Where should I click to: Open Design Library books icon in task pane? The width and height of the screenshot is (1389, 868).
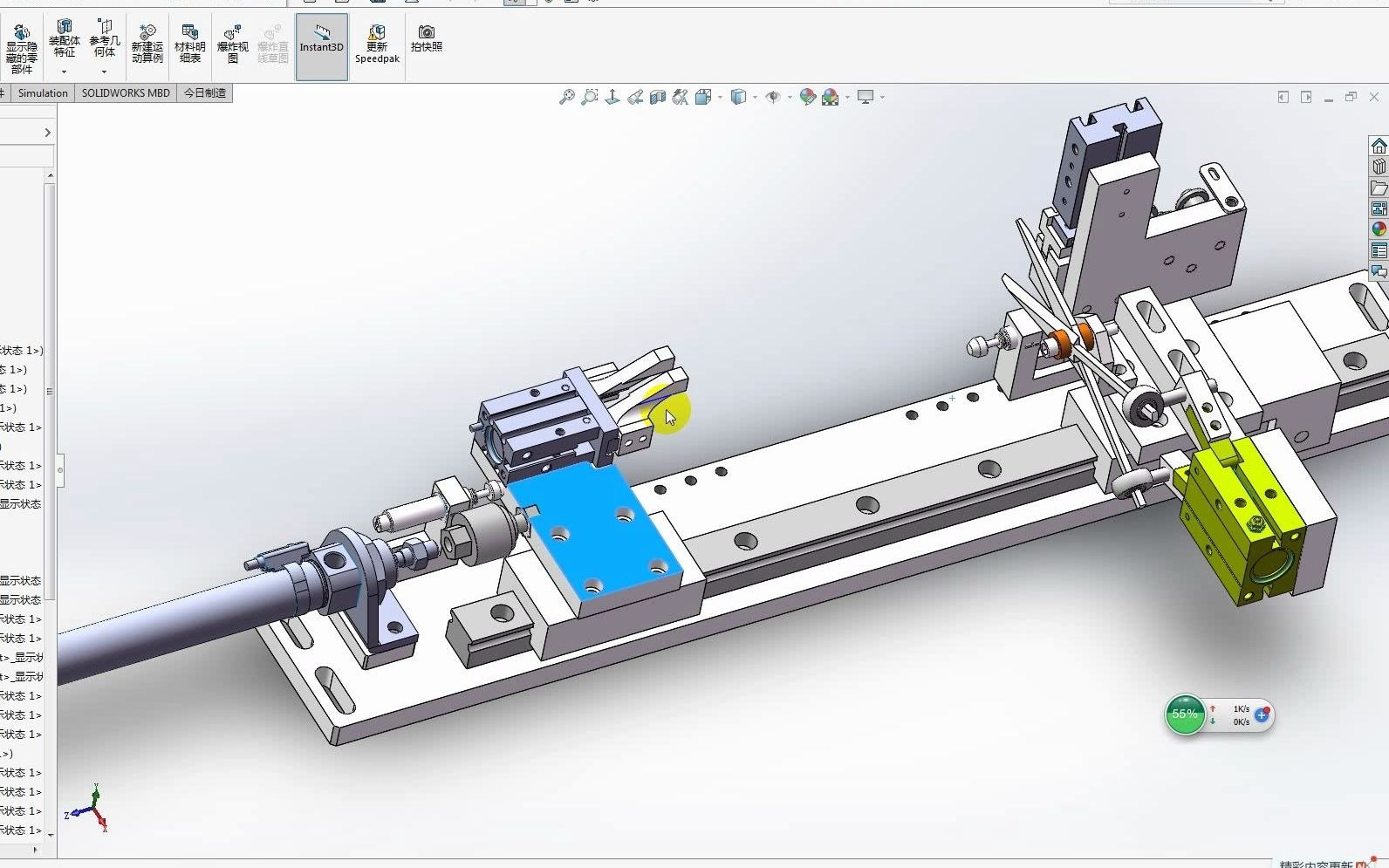click(1379, 167)
